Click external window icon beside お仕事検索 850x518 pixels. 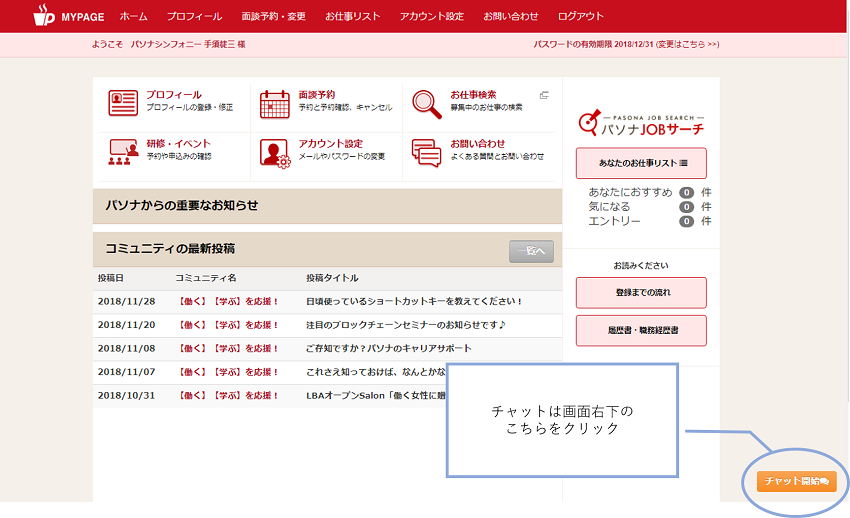(x=544, y=95)
